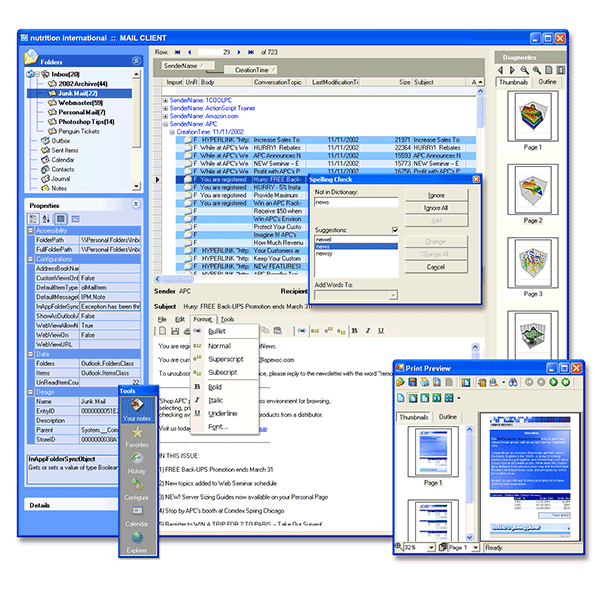The image size is (600, 600).
Task: Click Cancel button in Spelling Check
Action: [436, 267]
